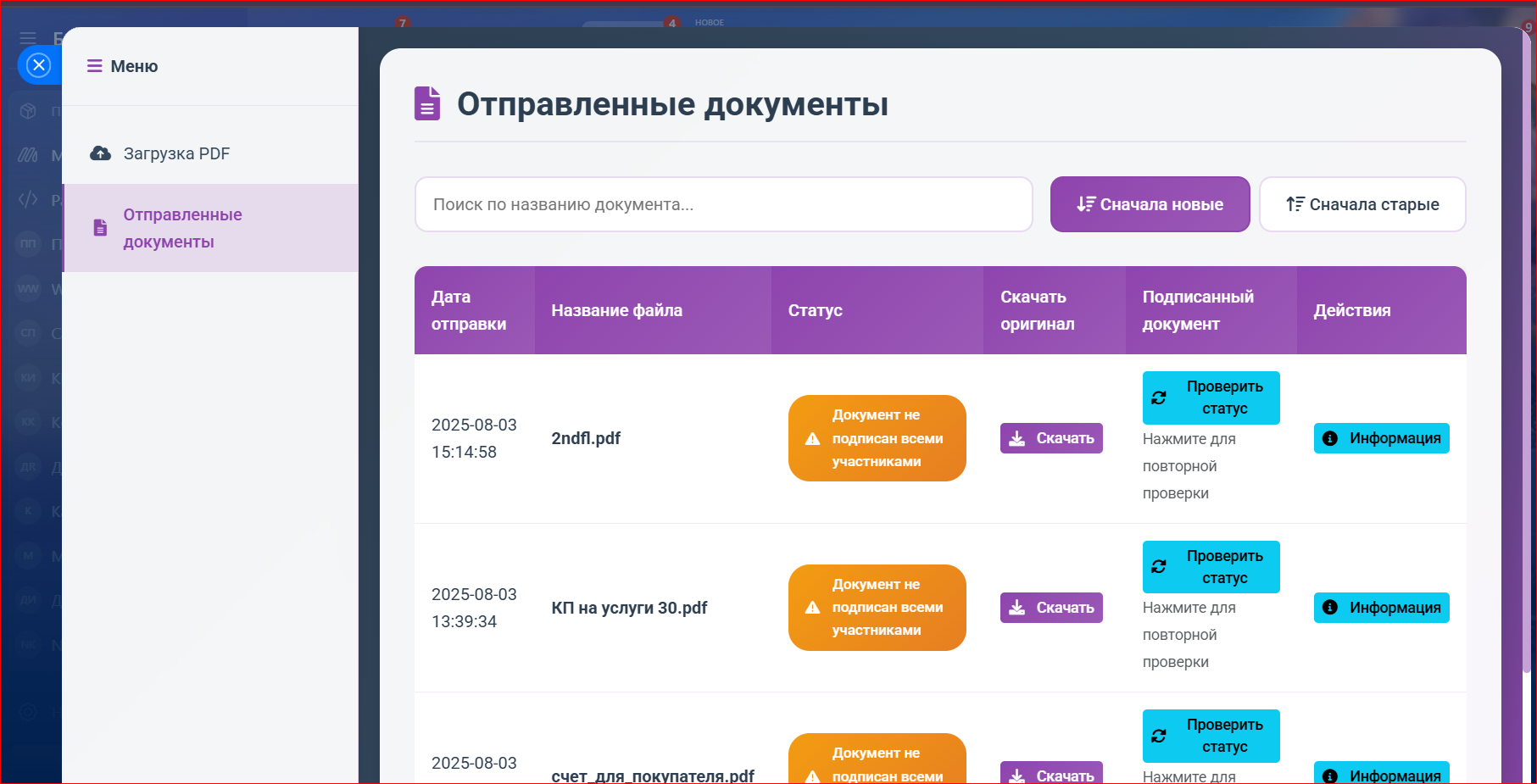Sort documents by Сначала новые
Viewport: 1537px width, 784px height.
click(x=1149, y=204)
